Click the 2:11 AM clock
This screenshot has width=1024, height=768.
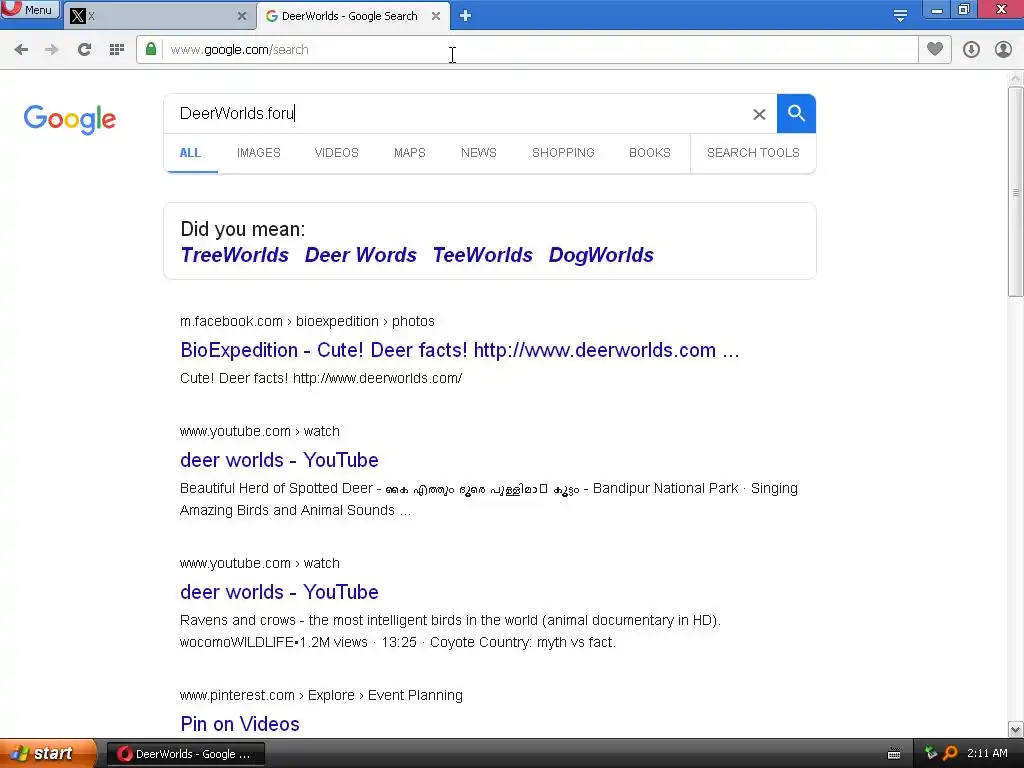pyautogui.click(x=987, y=753)
